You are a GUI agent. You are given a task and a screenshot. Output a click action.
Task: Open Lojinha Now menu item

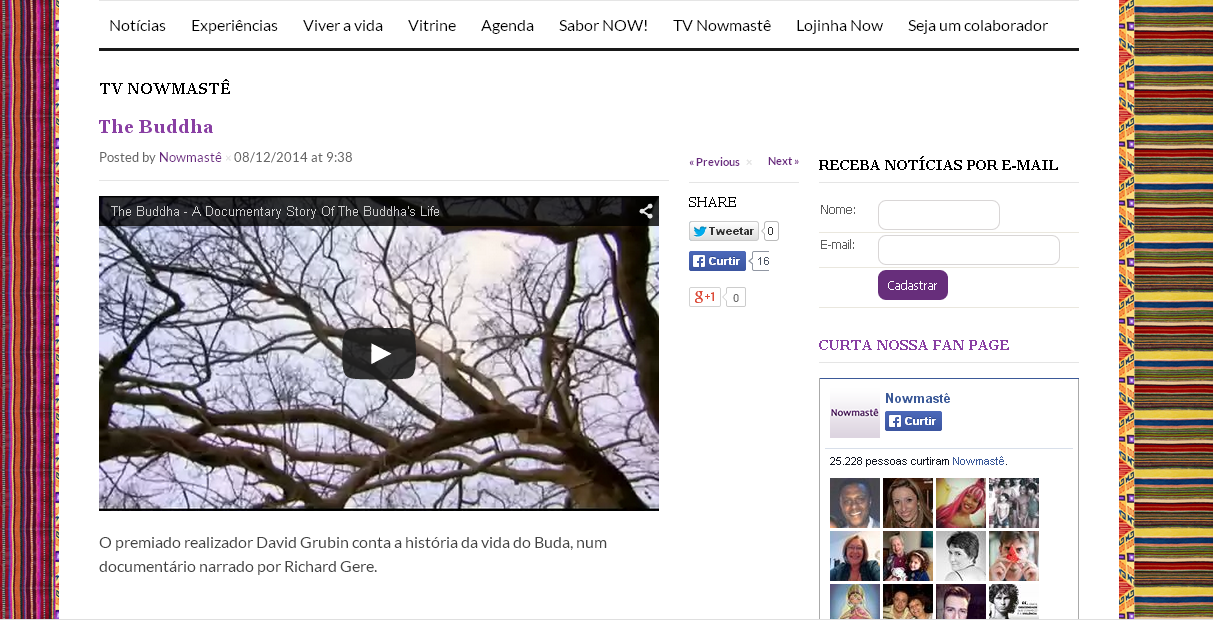point(839,25)
